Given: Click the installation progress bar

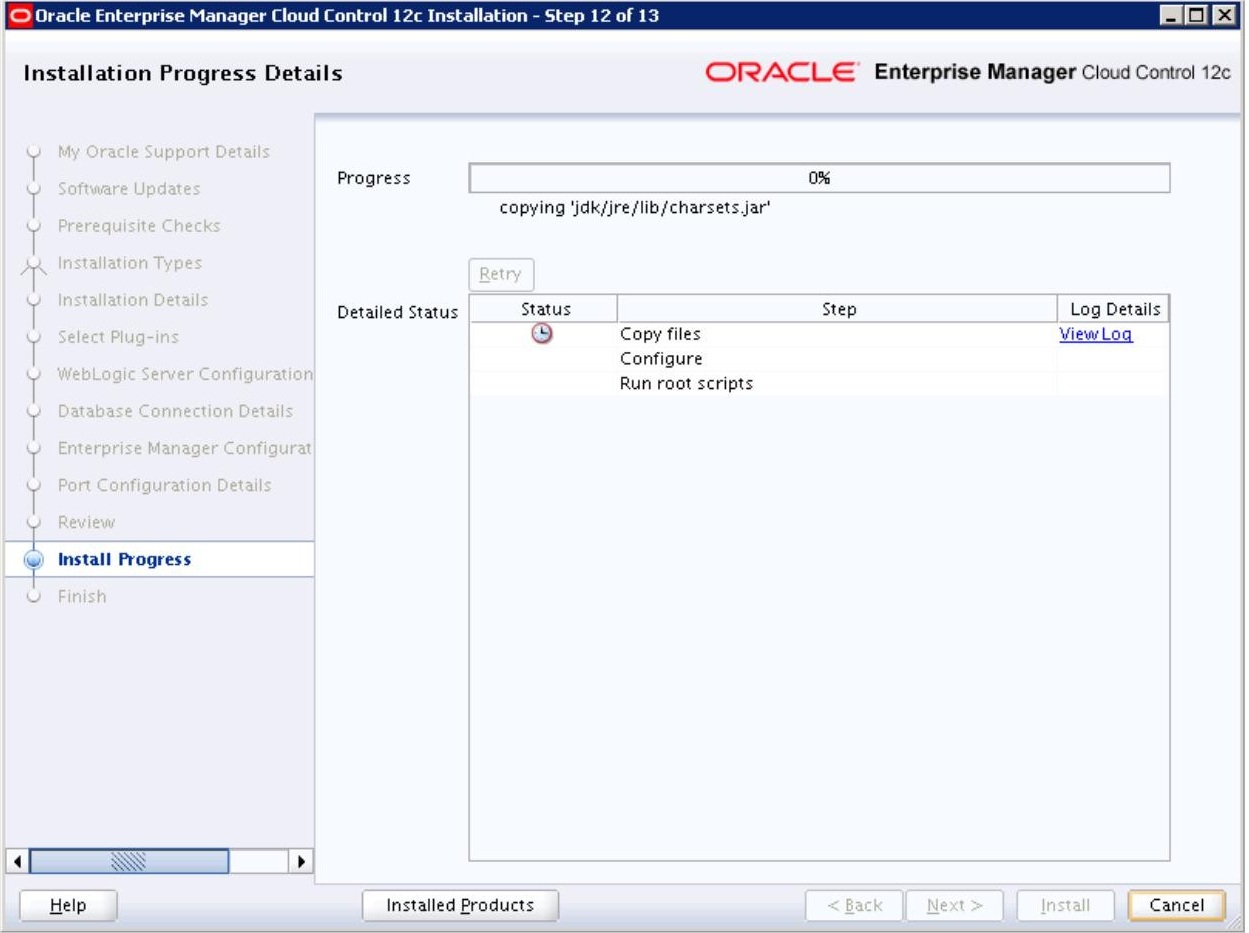Looking at the screenshot, I should pyautogui.click(x=819, y=178).
